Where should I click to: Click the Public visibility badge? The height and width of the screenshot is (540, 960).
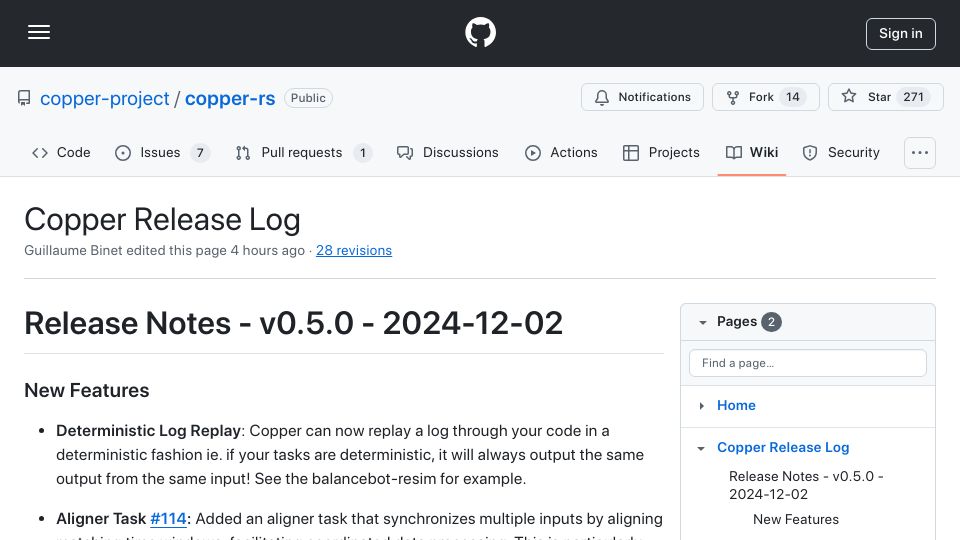(308, 98)
